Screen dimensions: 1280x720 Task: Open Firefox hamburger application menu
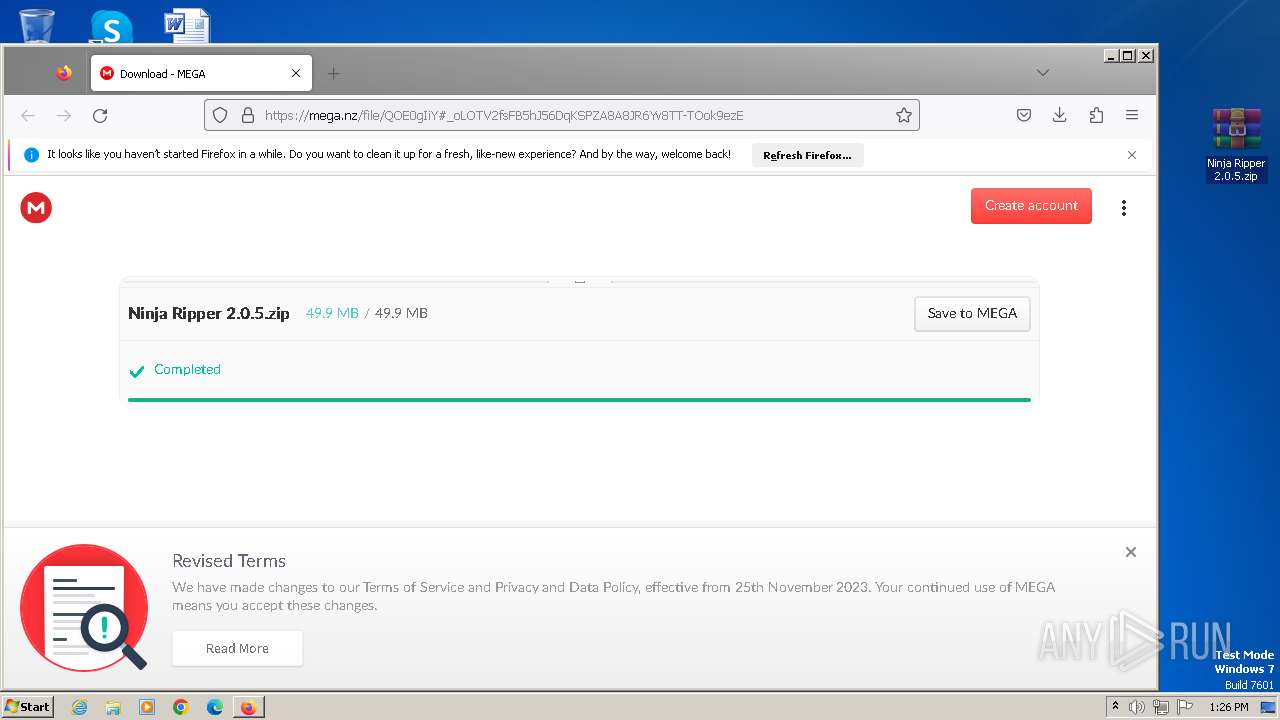1132,115
